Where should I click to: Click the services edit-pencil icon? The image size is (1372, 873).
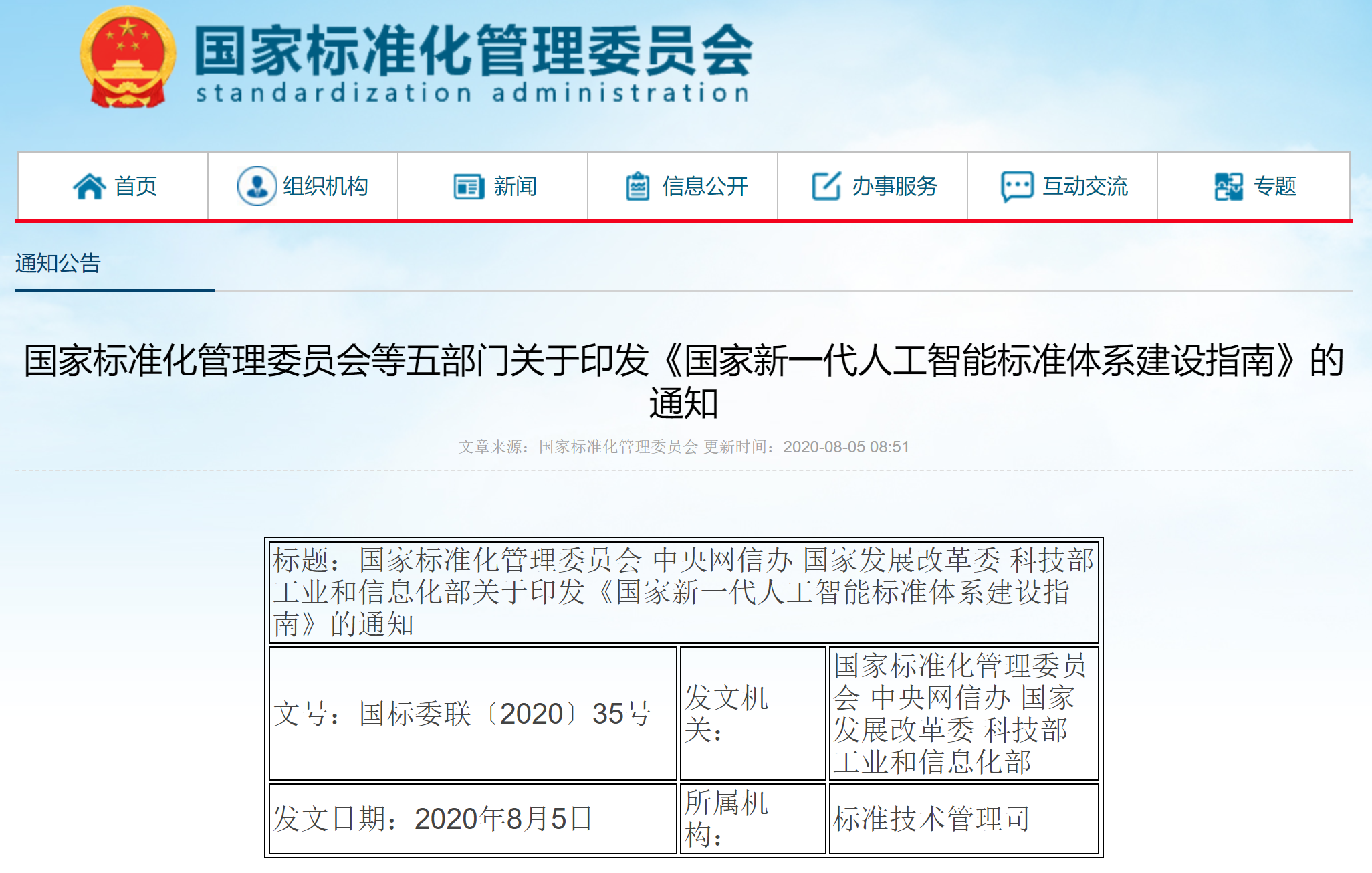coord(826,186)
